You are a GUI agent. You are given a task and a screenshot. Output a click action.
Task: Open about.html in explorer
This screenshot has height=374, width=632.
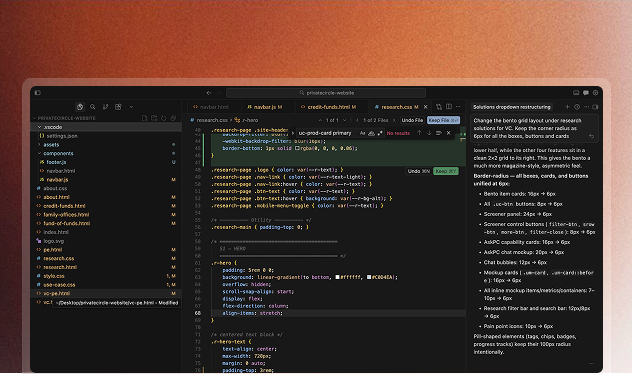[x=106, y=197]
